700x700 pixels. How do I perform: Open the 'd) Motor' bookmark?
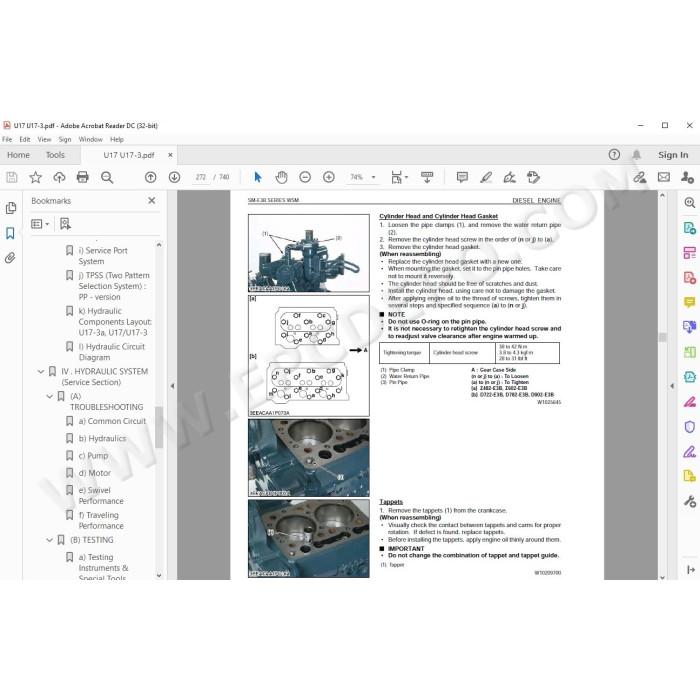(95, 473)
